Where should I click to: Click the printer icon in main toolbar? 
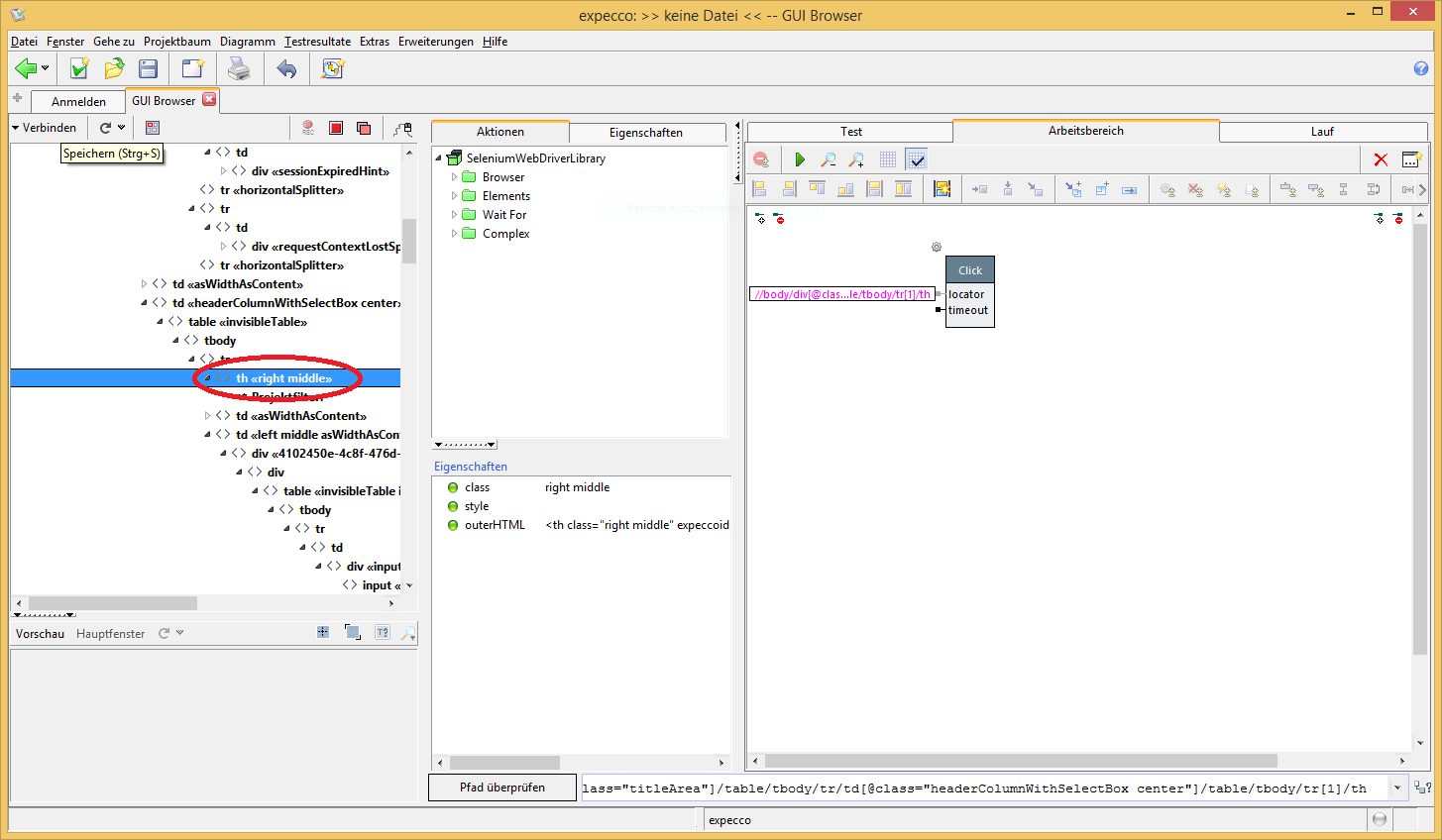pyautogui.click(x=239, y=68)
